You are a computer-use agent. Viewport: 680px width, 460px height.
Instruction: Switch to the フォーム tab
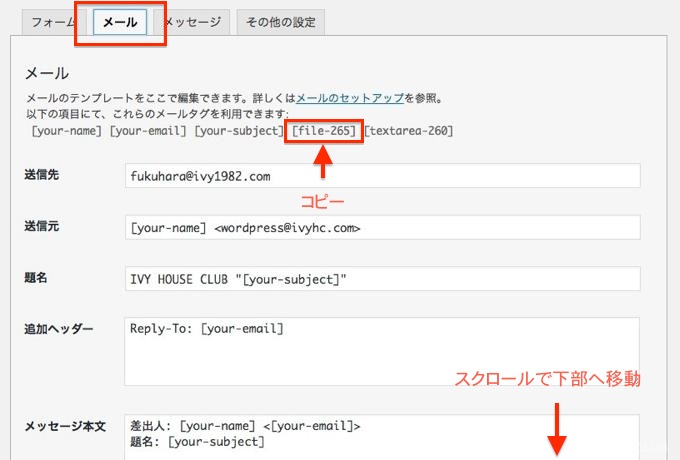click(x=52, y=22)
